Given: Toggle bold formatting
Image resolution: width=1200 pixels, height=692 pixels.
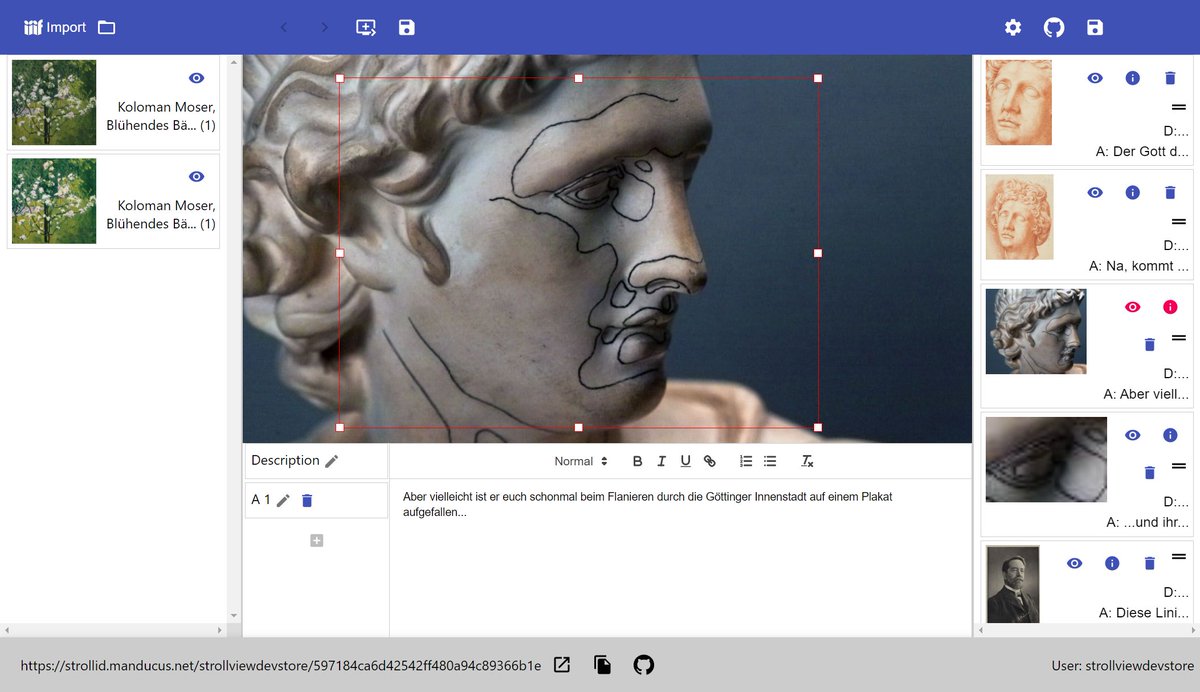Looking at the screenshot, I should (638, 461).
